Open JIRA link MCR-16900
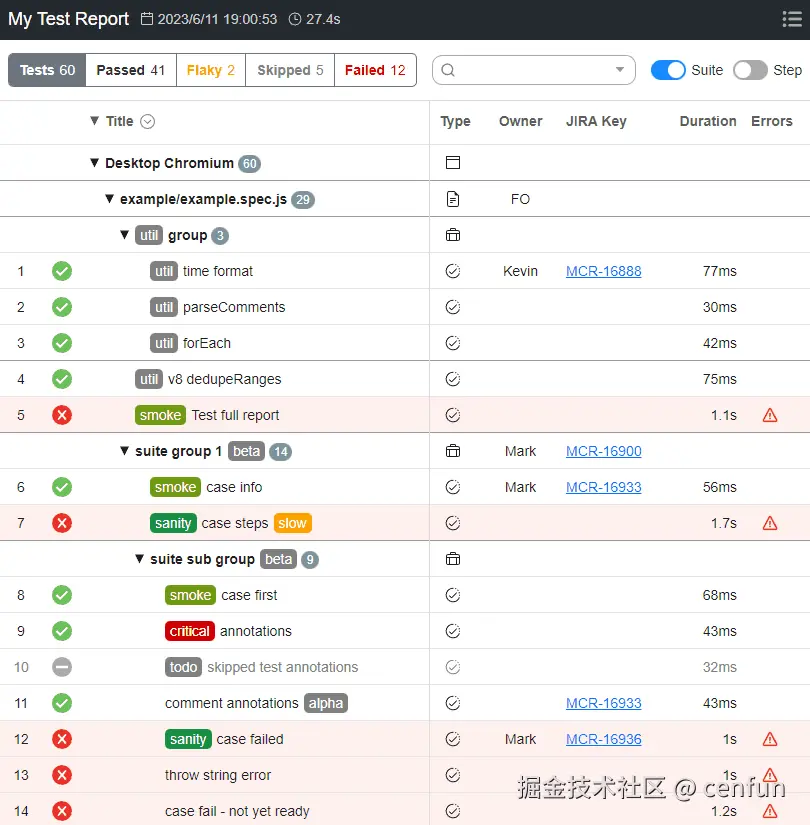 (604, 451)
